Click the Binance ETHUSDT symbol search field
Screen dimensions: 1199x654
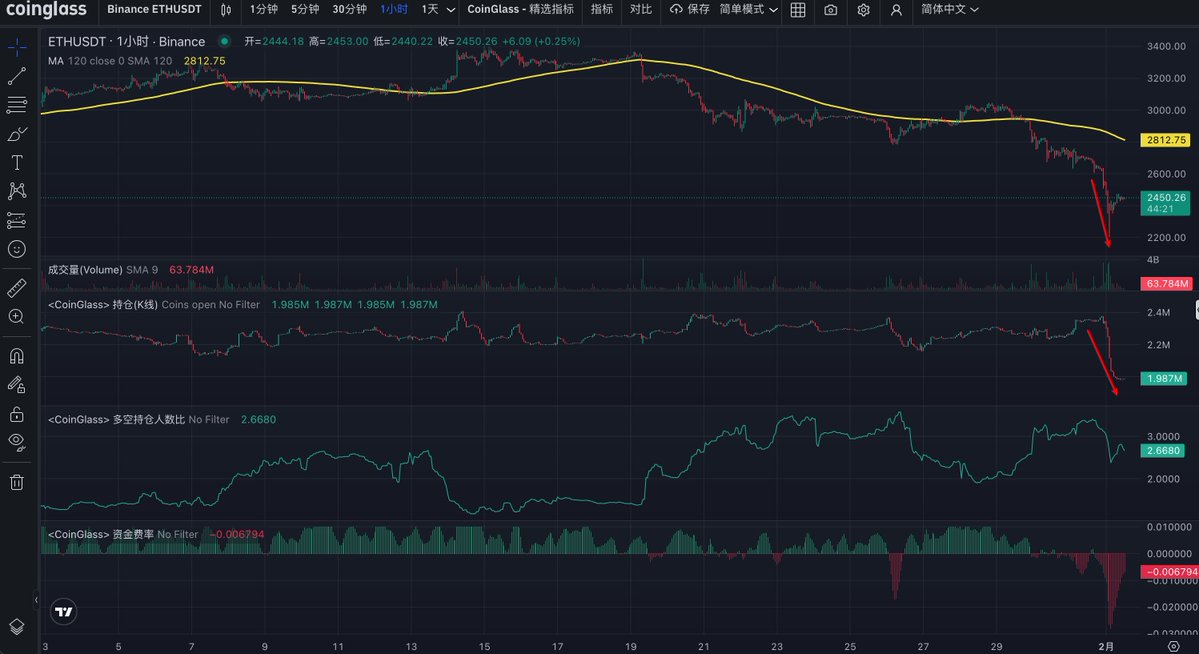click(x=154, y=10)
